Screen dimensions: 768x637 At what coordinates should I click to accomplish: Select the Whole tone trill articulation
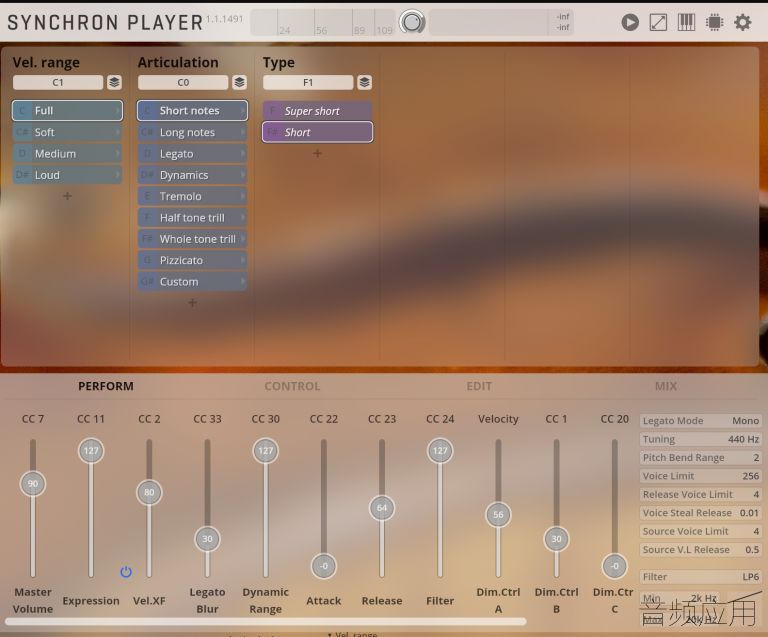(192, 239)
